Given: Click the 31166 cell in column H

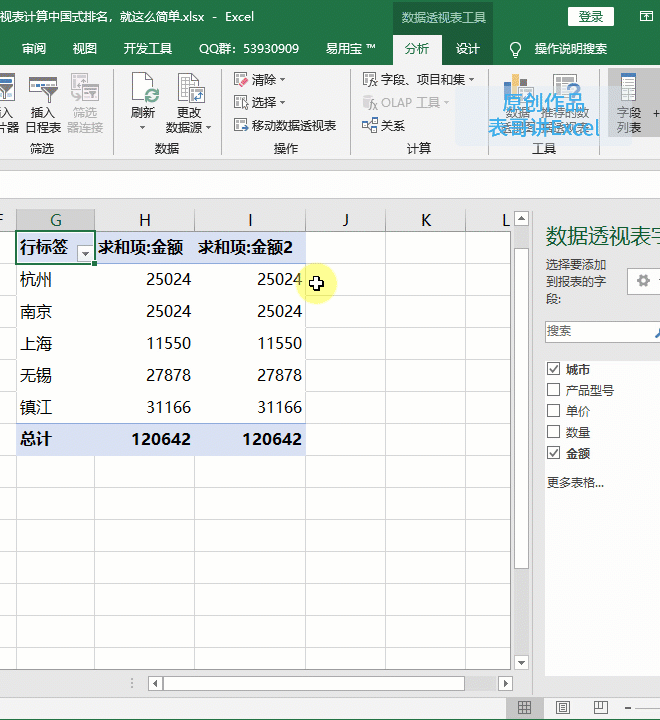Looking at the screenshot, I should pyautogui.click(x=145, y=407).
